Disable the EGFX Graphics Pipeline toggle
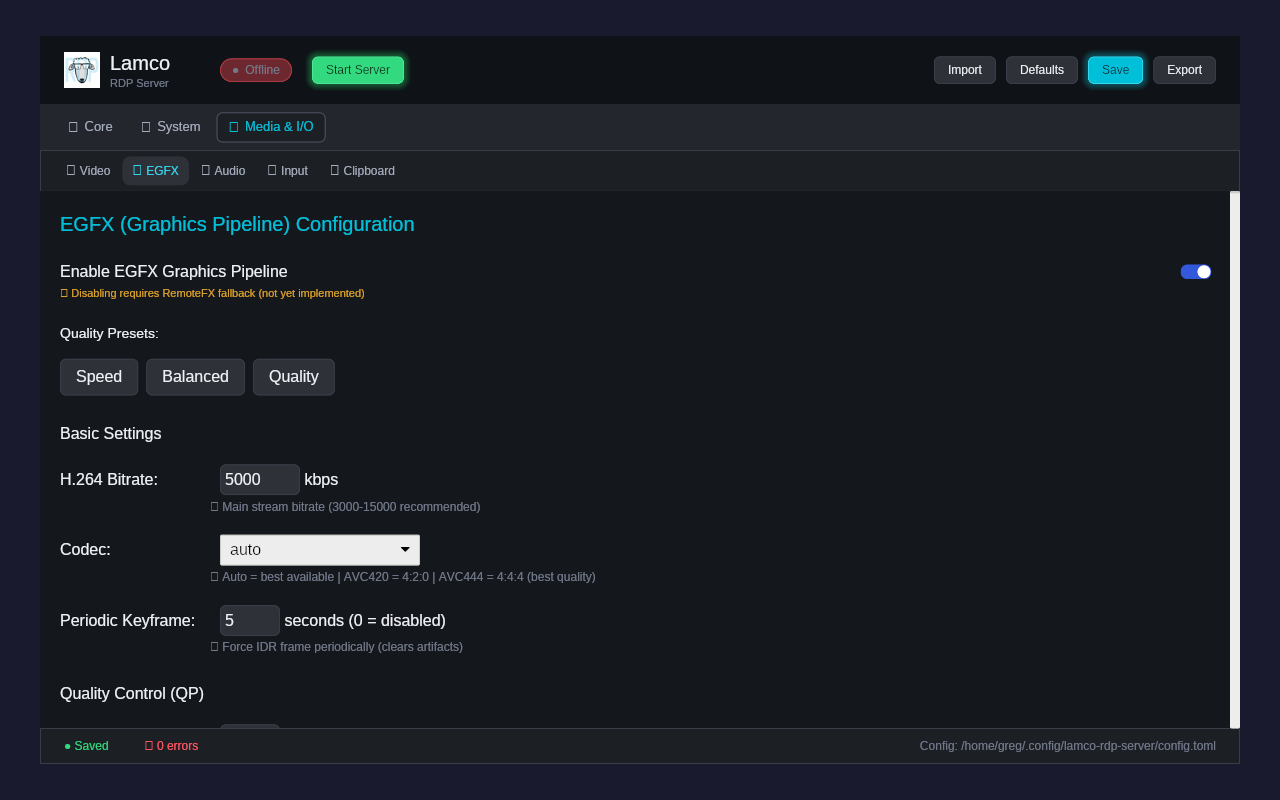 pyautogui.click(x=1196, y=271)
